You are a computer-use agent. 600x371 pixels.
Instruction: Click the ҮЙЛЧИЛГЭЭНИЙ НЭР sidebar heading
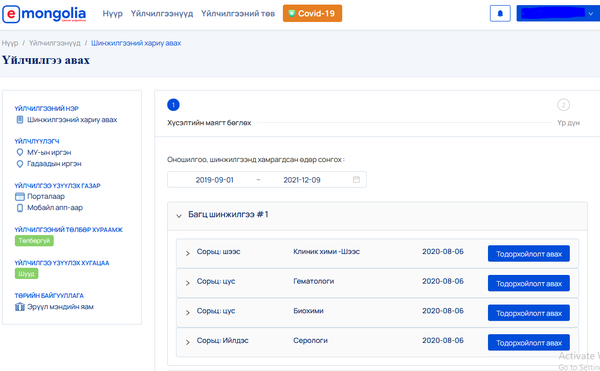pos(46,109)
